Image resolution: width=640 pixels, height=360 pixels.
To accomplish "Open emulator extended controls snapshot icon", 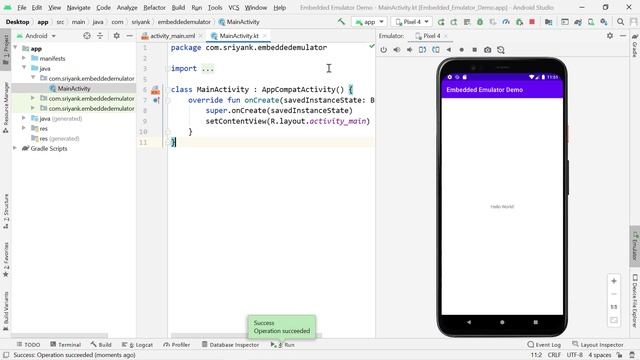I will (x=501, y=50).
